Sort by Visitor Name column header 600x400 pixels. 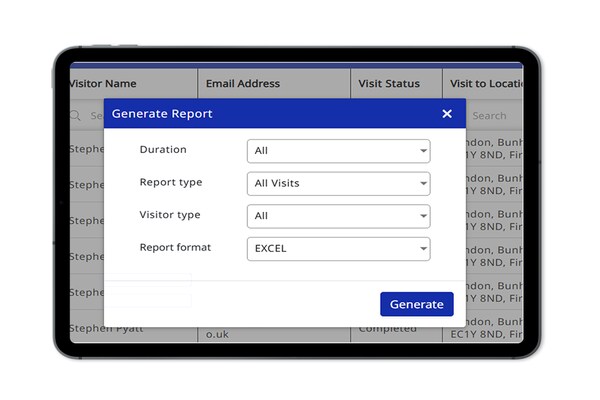(103, 84)
